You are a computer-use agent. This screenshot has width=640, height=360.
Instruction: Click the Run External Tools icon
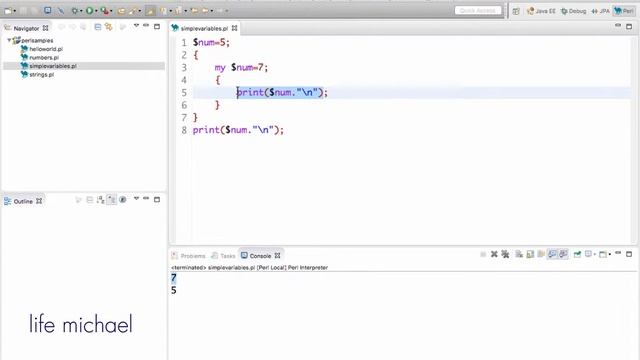[104, 11]
